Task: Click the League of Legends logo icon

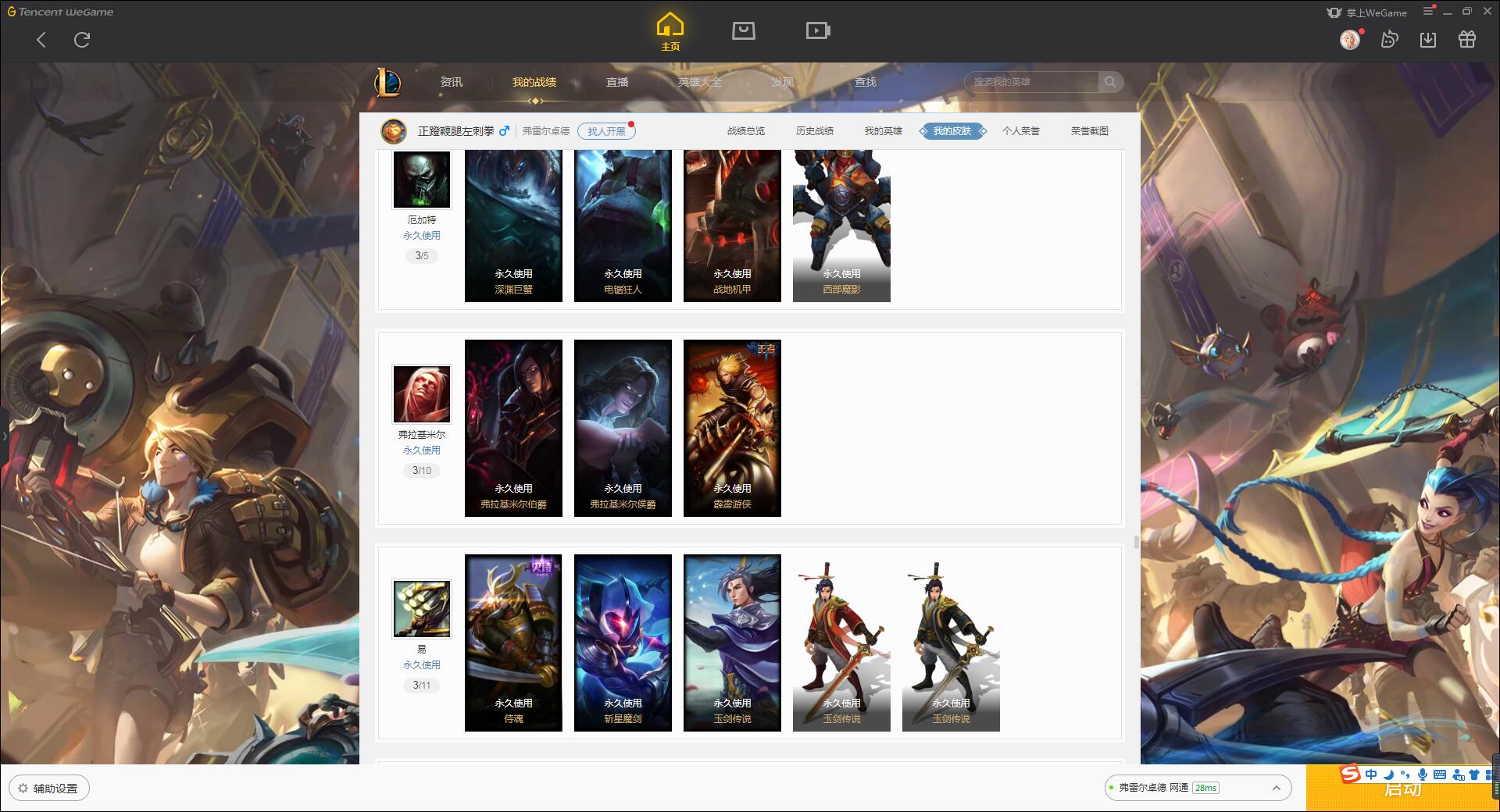Action: (387, 82)
